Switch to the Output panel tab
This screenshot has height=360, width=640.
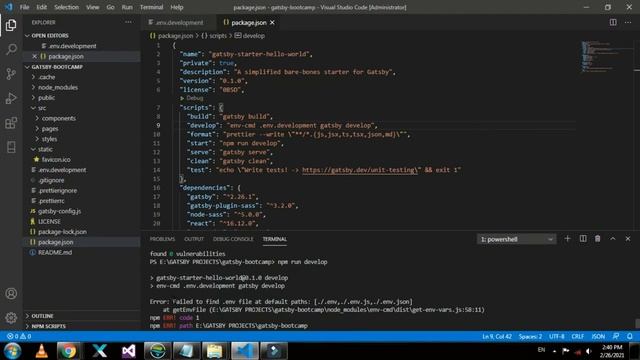194,239
